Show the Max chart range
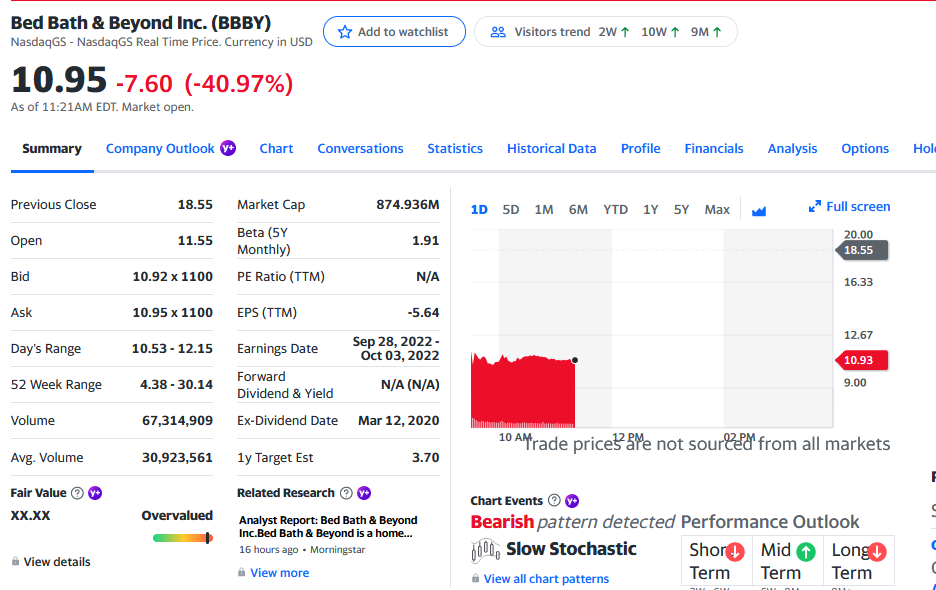 point(717,210)
